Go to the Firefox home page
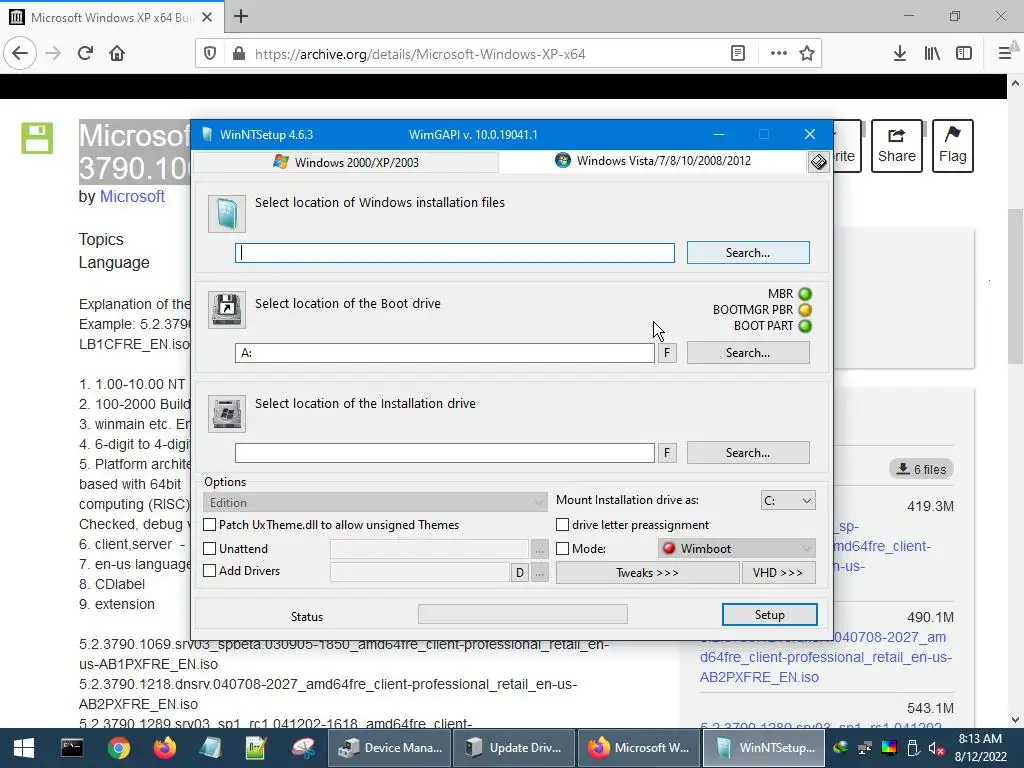The image size is (1024, 768). 117,53
